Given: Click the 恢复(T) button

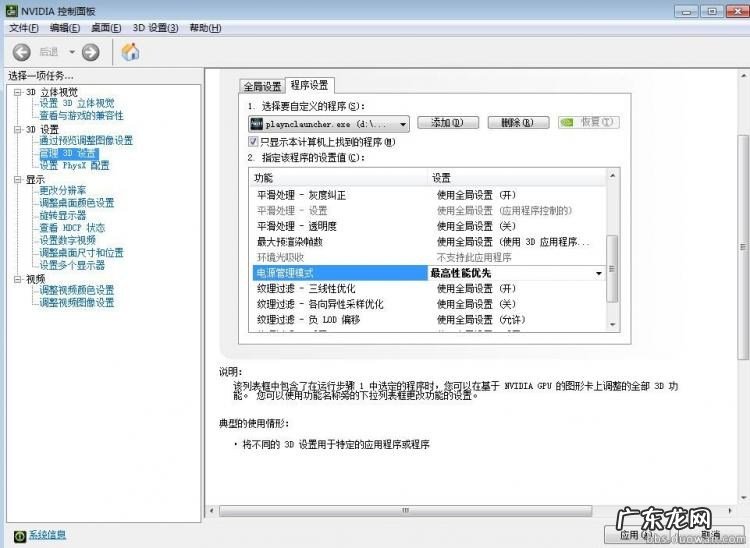Looking at the screenshot, I should coord(589,122).
